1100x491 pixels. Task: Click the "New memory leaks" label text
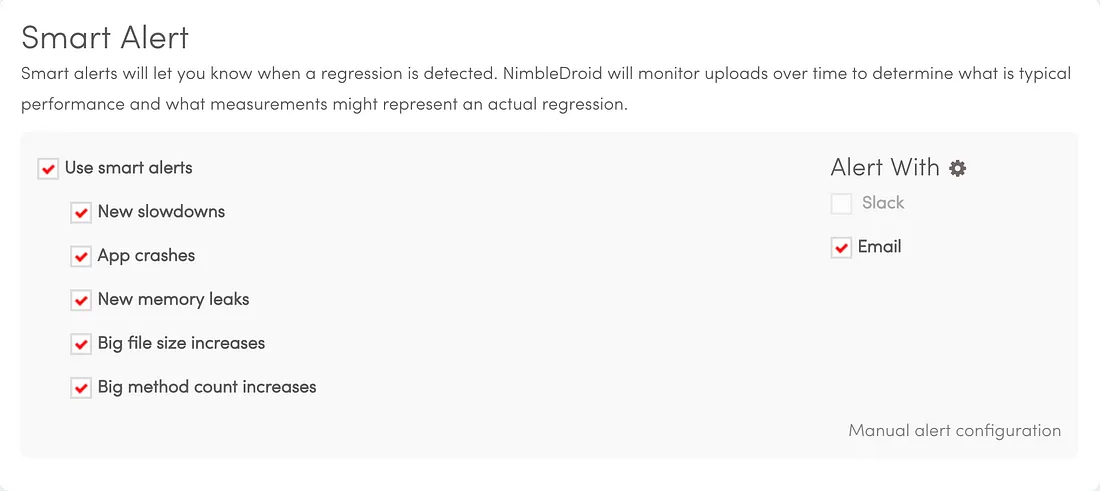[x=173, y=299]
